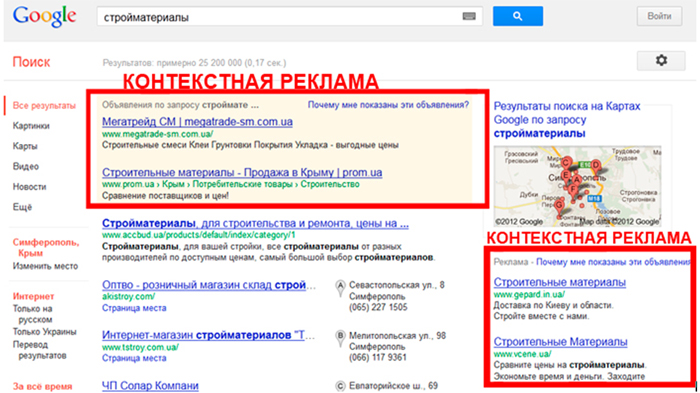Click Страница места under akistroy.com

pyautogui.click(x=134, y=308)
